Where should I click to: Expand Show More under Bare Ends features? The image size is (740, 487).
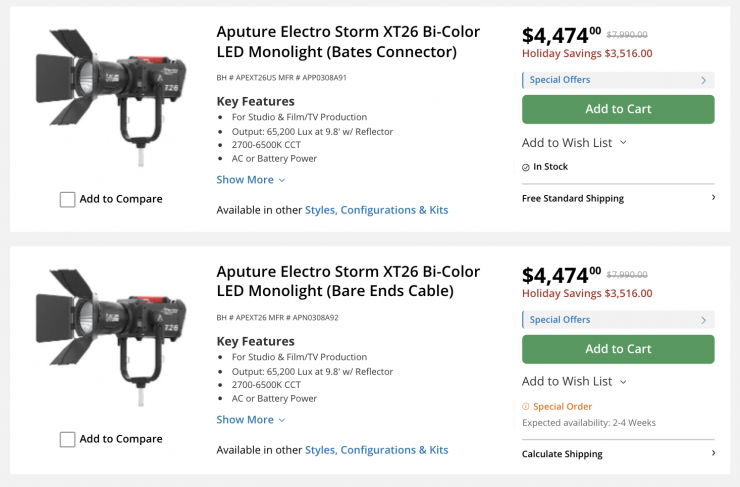pyautogui.click(x=251, y=420)
